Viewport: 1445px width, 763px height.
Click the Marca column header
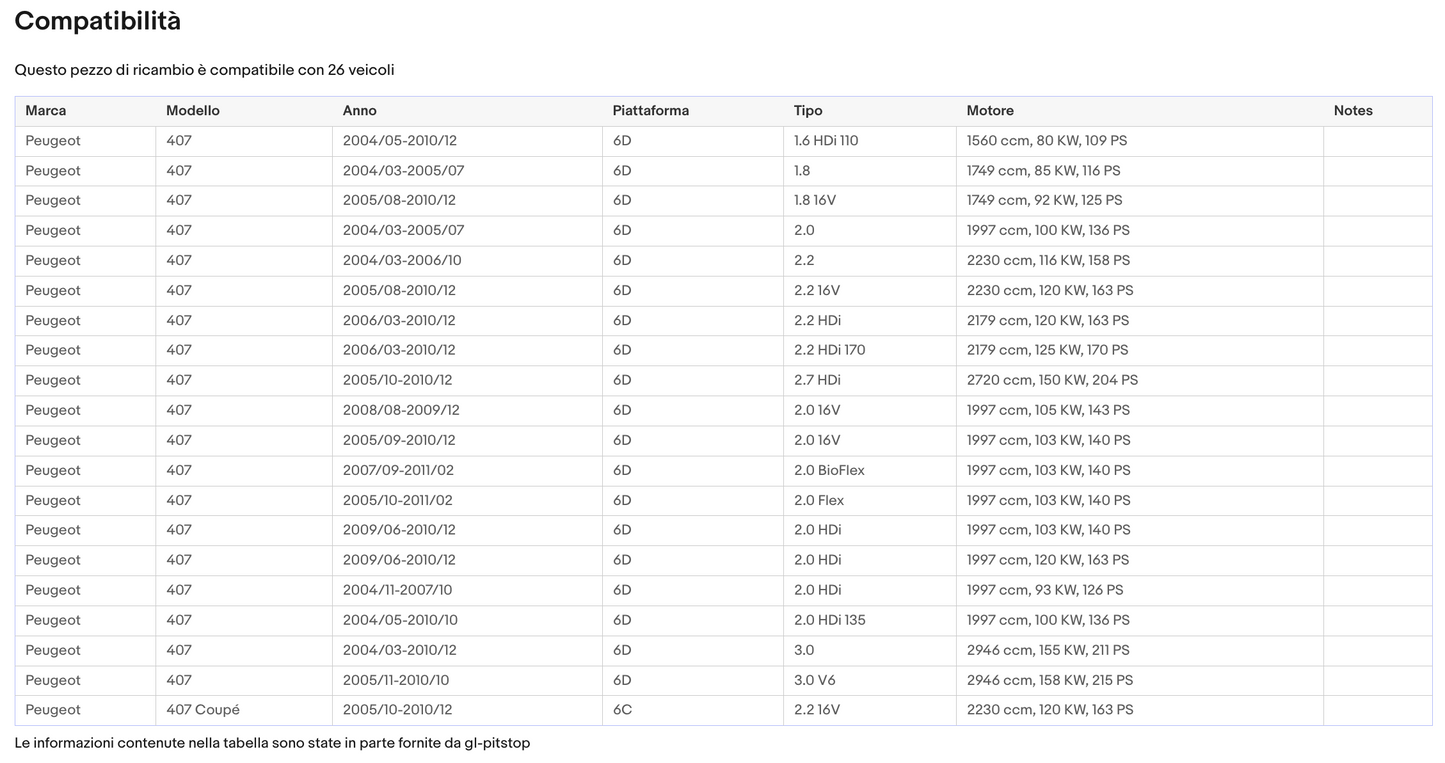click(46, 111)
